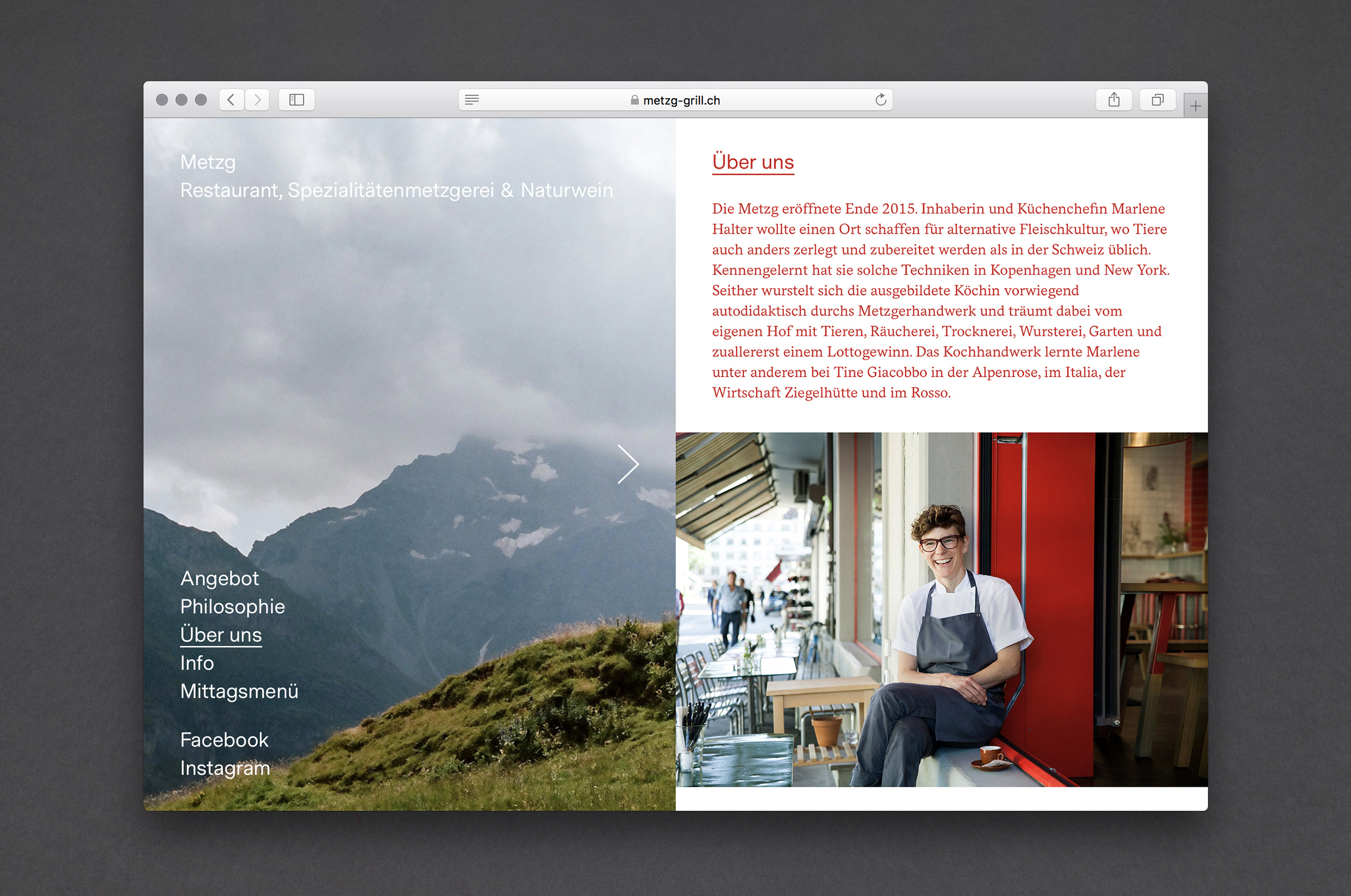The image size is (1351, 896).
Task: Toggle the Safari sidebar button
Action: [297, 100]
